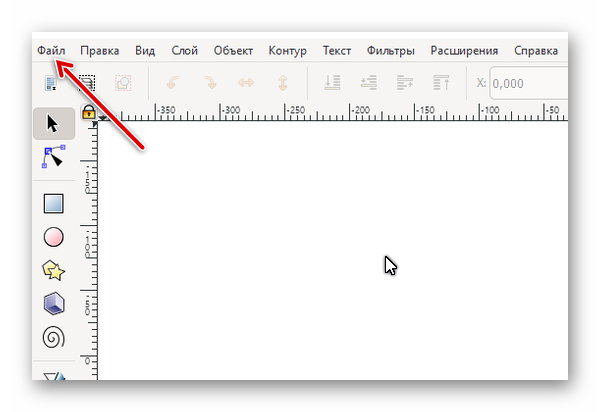The image size is (600, 412).
Task: Select the Rectangle tool
Action: pyautogui.click(x=54, y=203)
